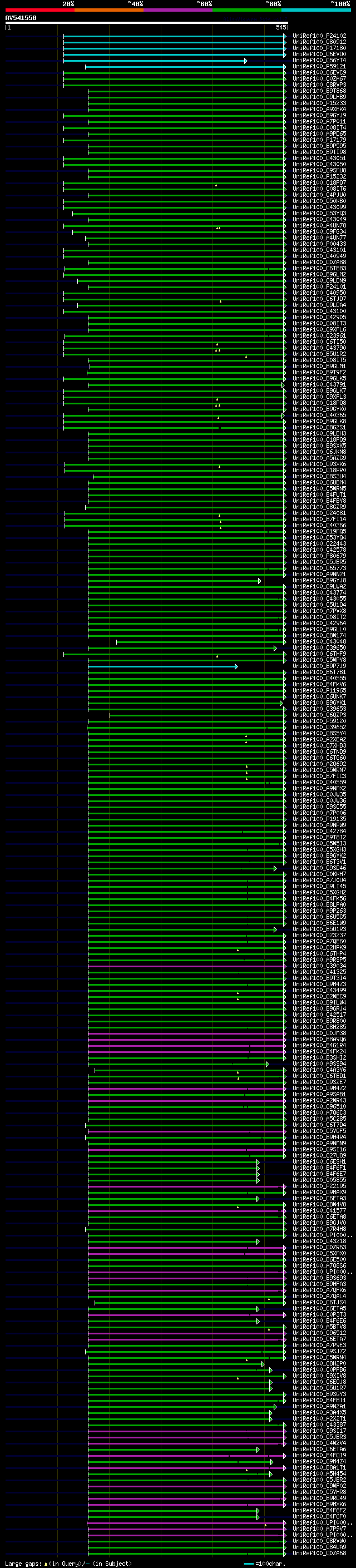The width and height of the screenshot is (356, 1568).
Task: Open hit UniRef100_Q6EVD0
Action: point(319,54)
